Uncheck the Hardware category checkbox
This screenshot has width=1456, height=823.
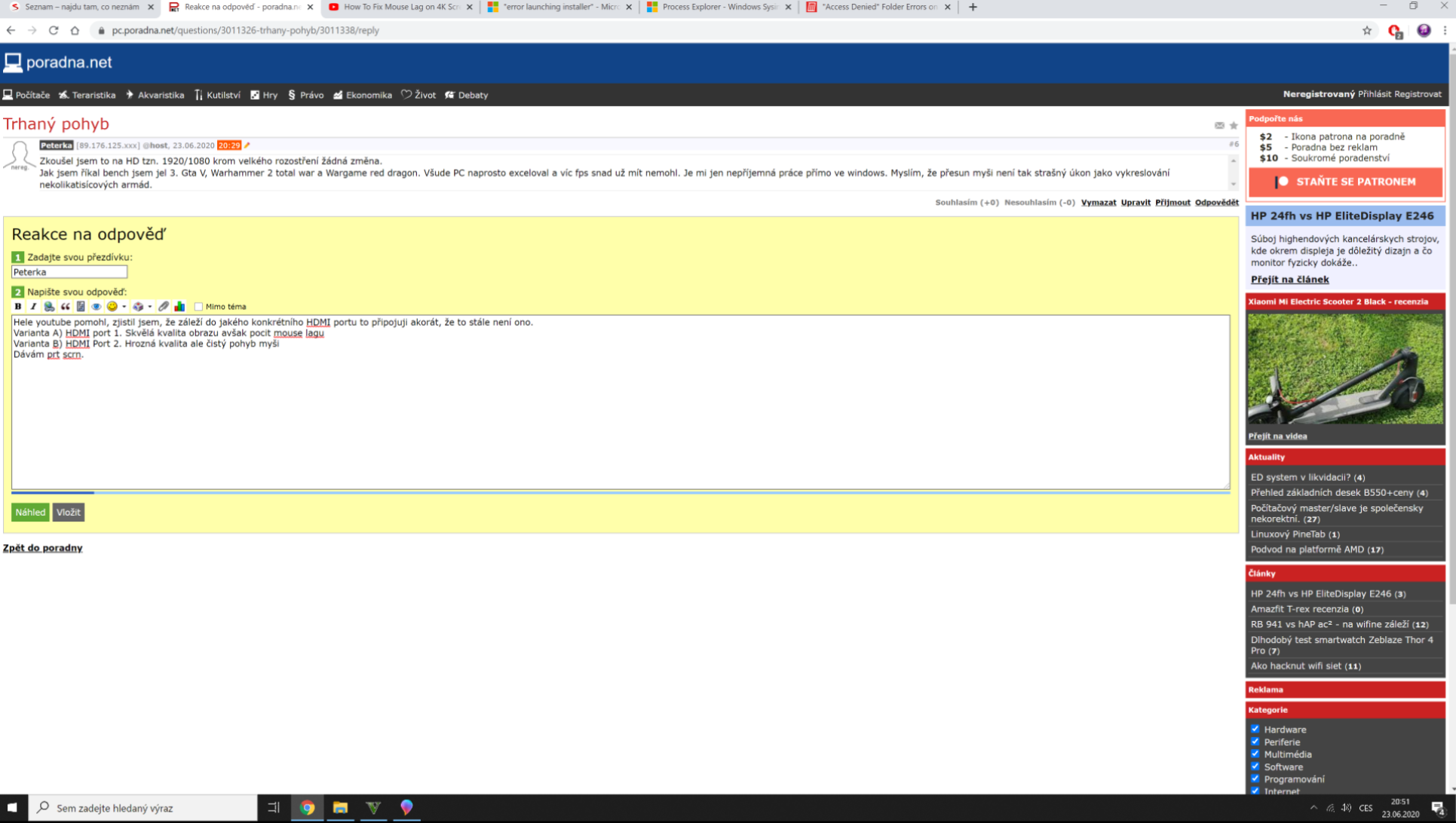1255,729
